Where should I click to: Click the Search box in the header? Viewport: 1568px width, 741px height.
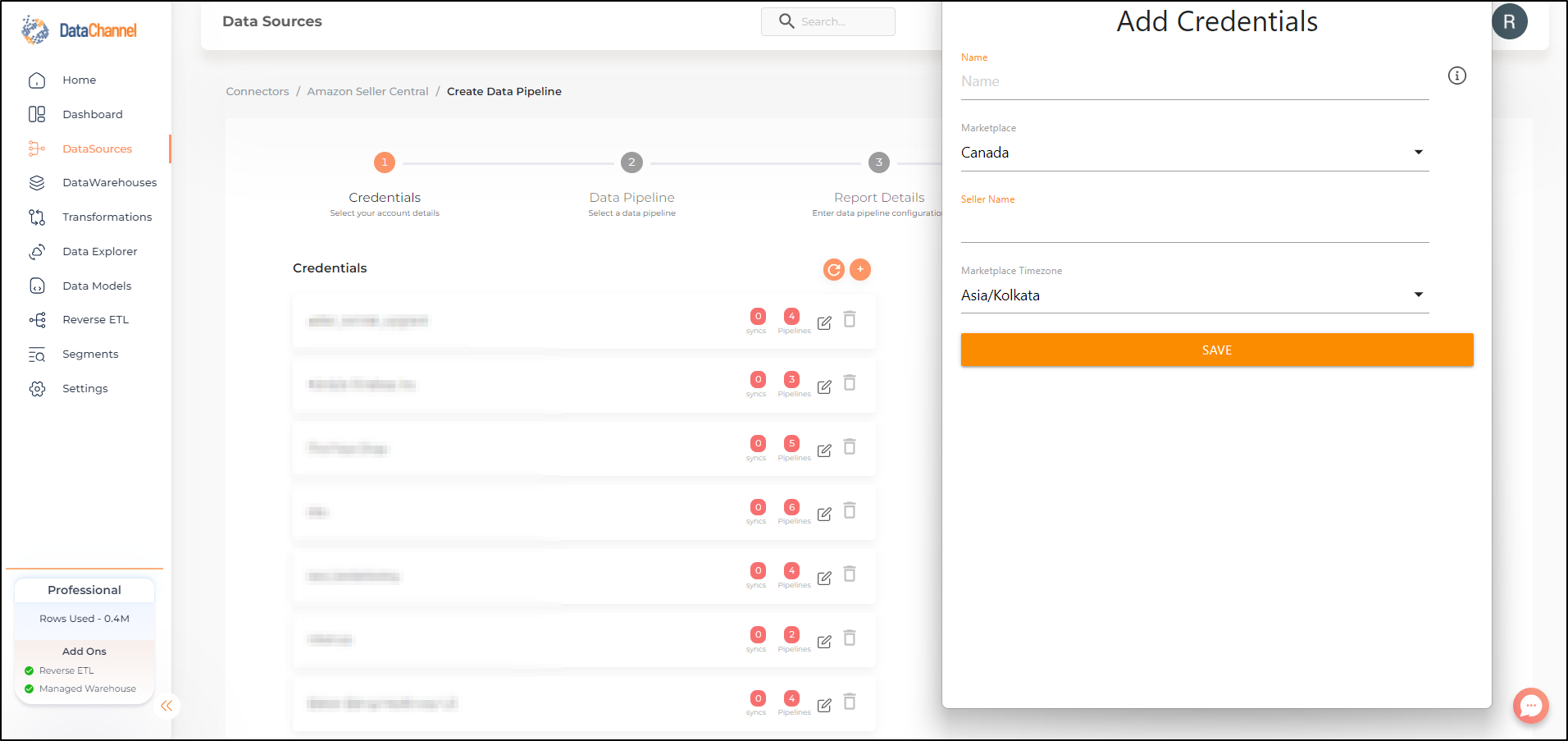point(828,21)
